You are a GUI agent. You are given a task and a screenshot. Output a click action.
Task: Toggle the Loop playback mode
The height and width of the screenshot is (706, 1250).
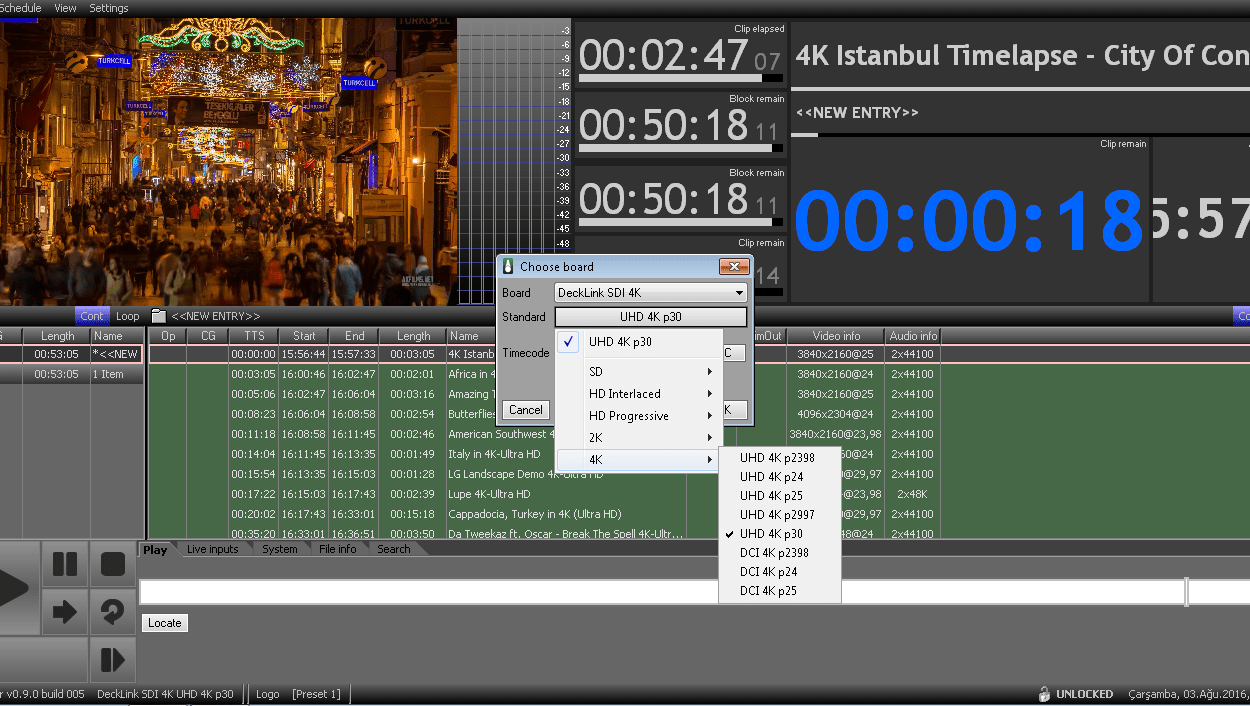tap(128, 316)
